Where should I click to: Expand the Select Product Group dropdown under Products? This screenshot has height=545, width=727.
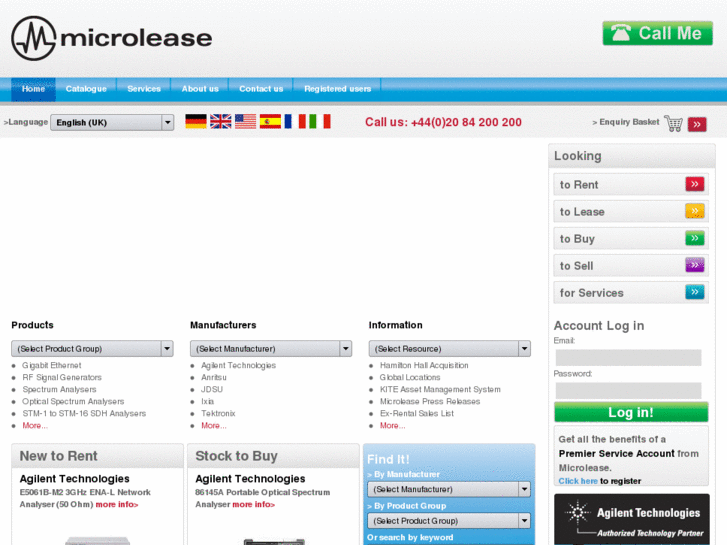92,348
